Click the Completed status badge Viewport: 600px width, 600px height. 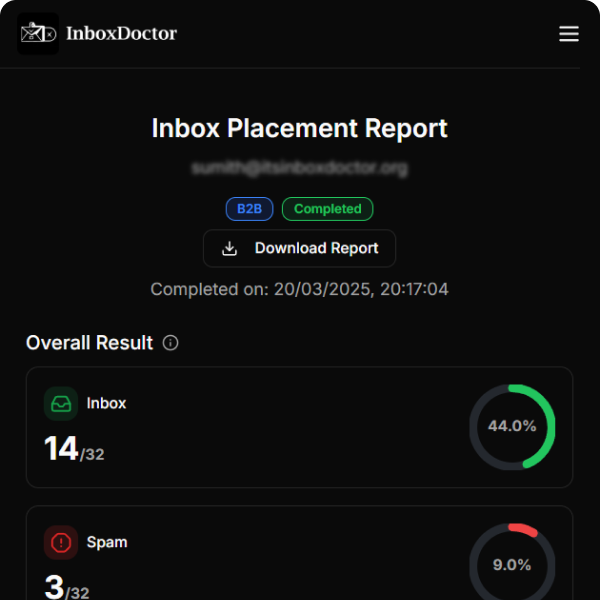[328, 209]
